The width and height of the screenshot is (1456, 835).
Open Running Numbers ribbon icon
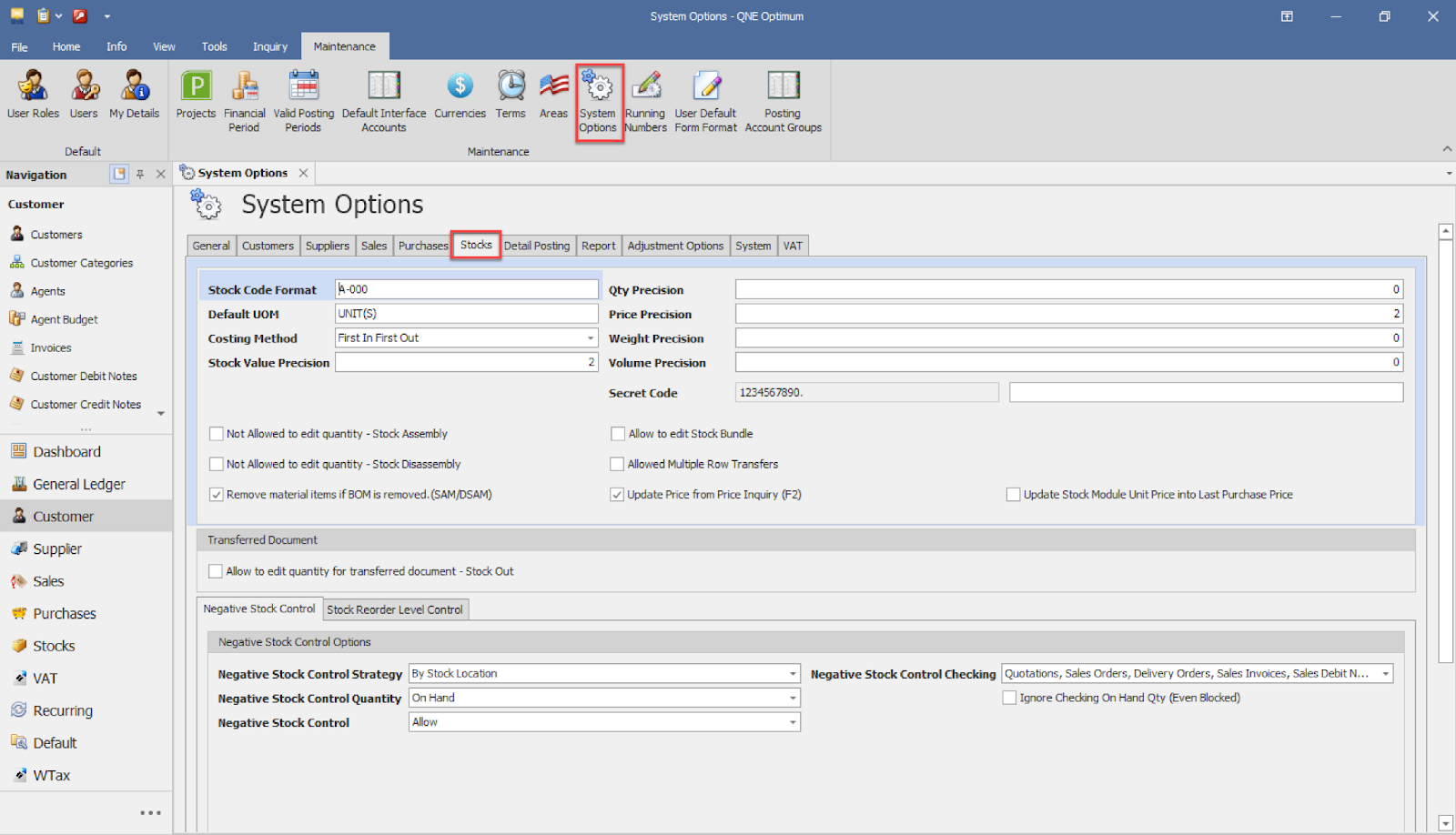tap(646, 102)
